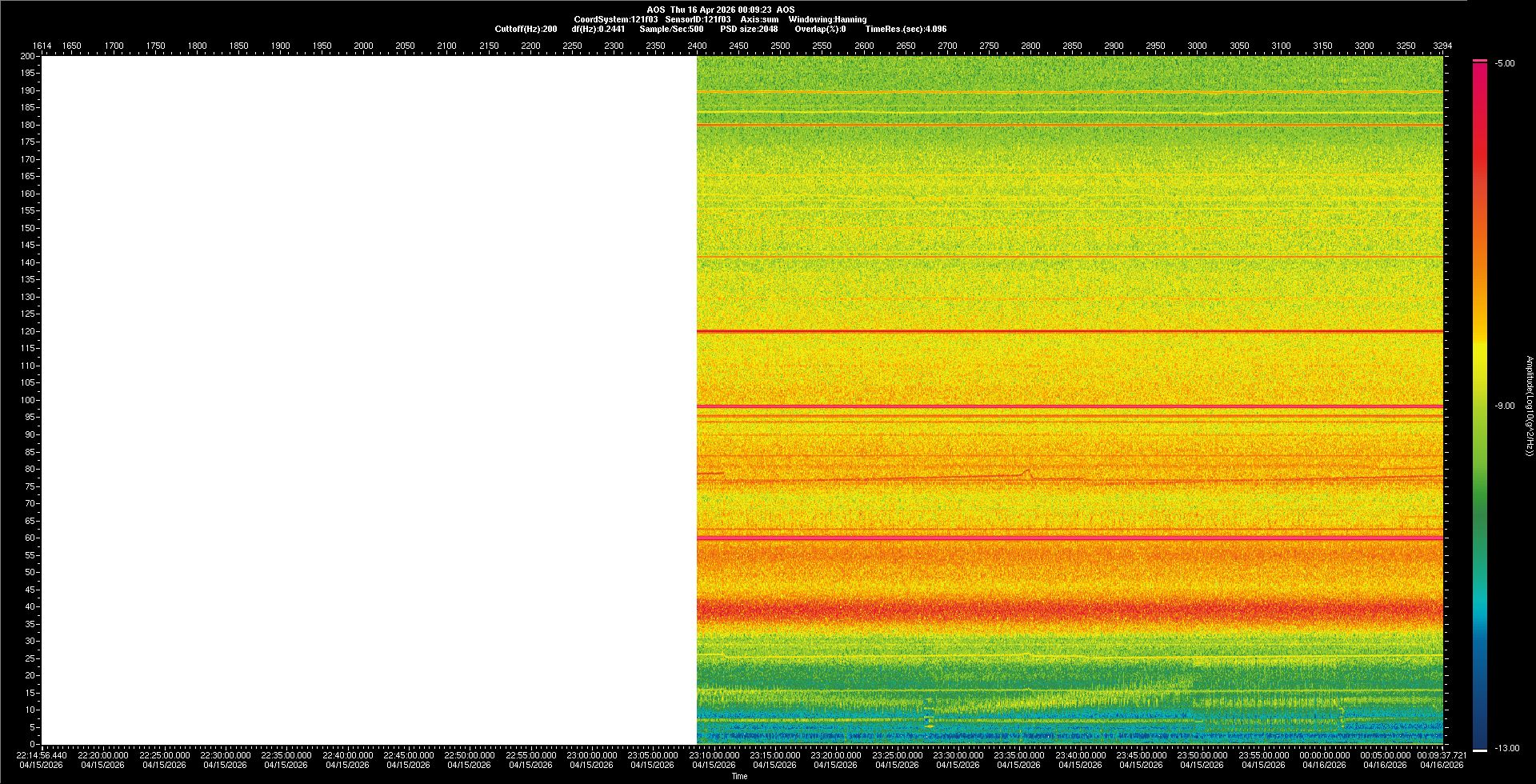Click the 22:14:56.440 start time label
Screen dimensions: 1536x784
coord(42,755)
